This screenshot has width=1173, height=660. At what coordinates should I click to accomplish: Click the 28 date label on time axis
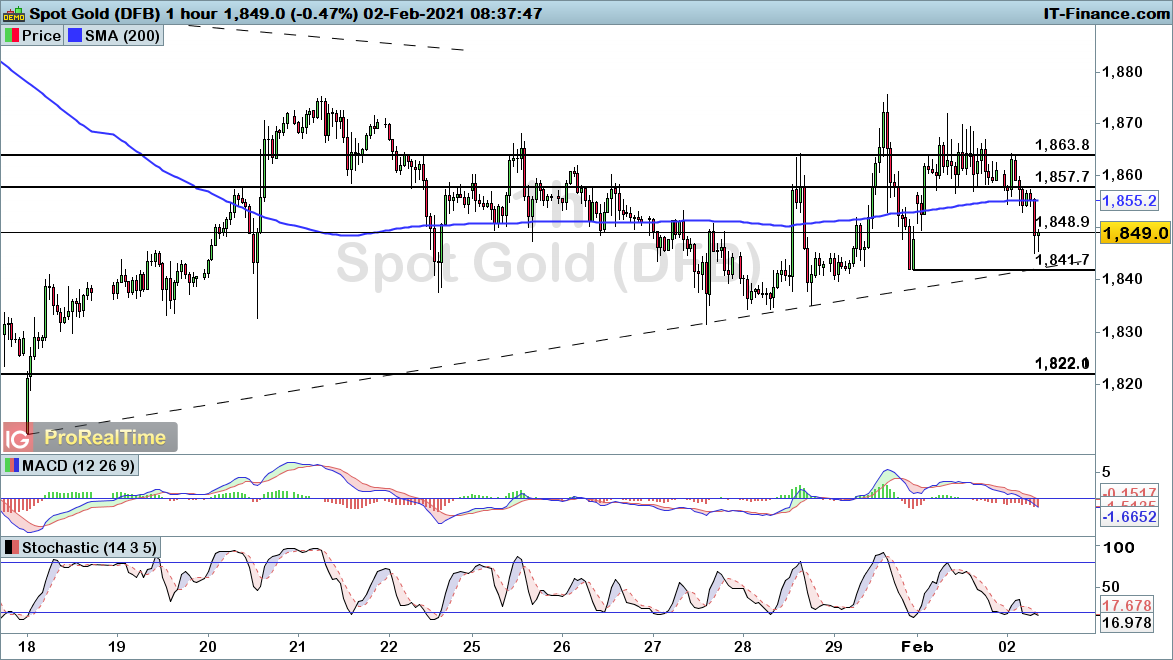click(x=742, y=647)
